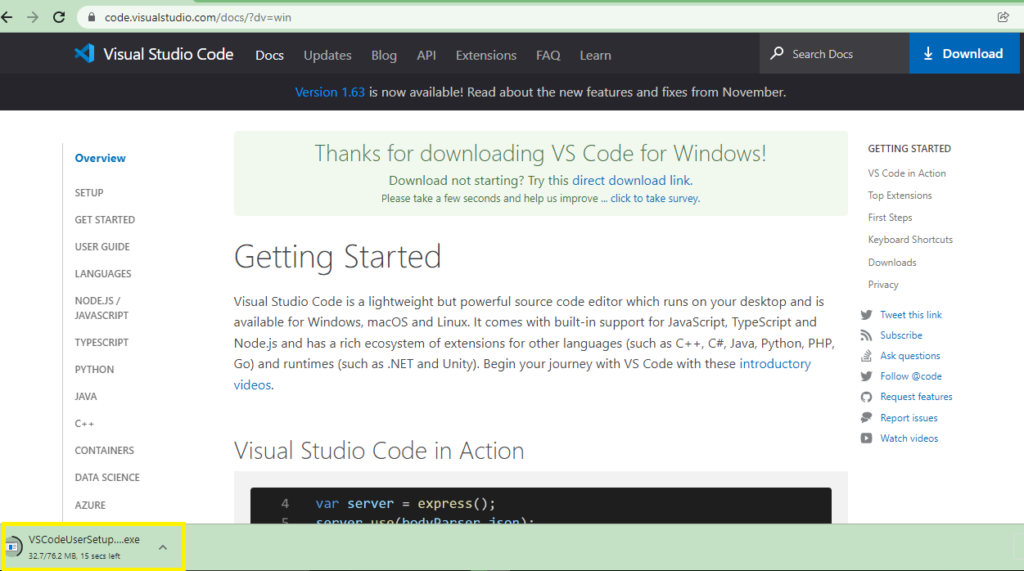Viewport: 1024px width, 571px height.
Task: Open the VSCodeUserSetup exe download item
Action: [93, 547]
